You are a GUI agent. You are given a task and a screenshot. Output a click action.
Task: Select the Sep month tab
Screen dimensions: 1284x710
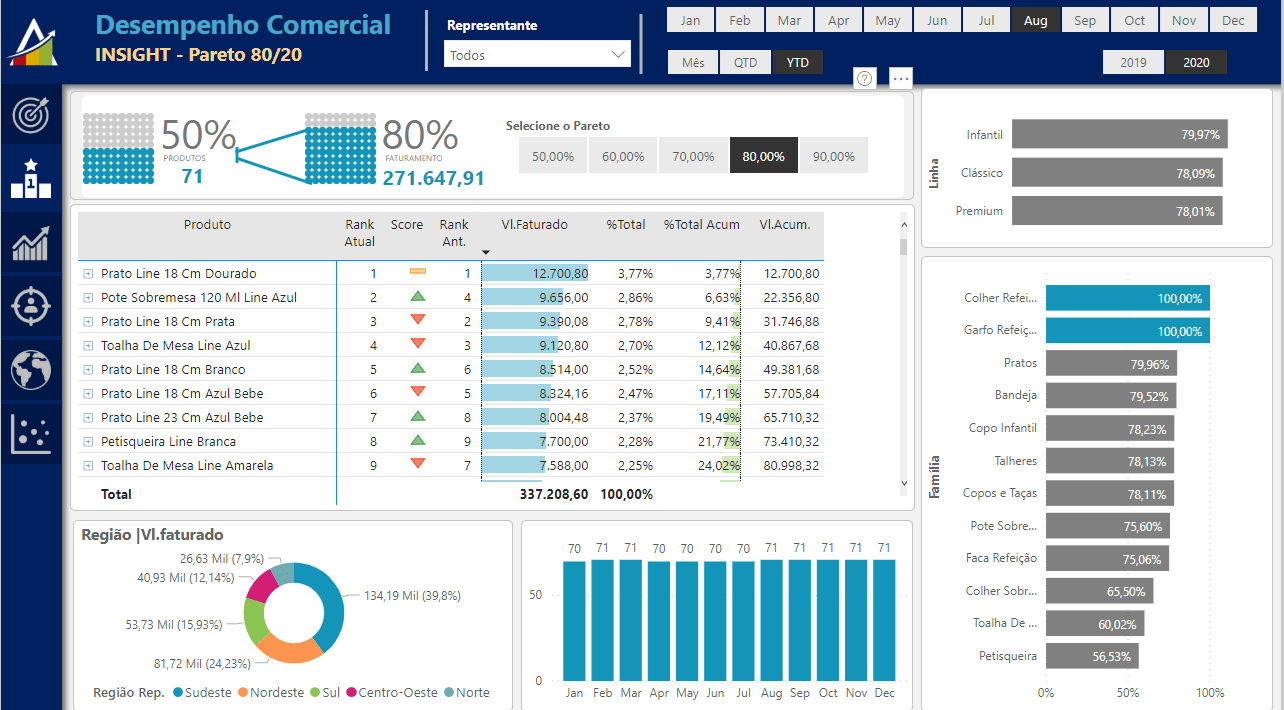1085,20
